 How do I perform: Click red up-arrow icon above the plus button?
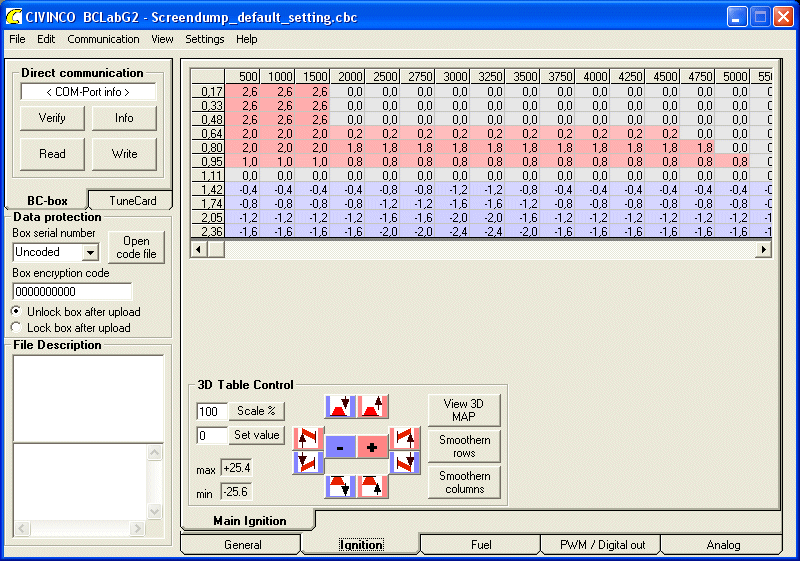point(372,406)
